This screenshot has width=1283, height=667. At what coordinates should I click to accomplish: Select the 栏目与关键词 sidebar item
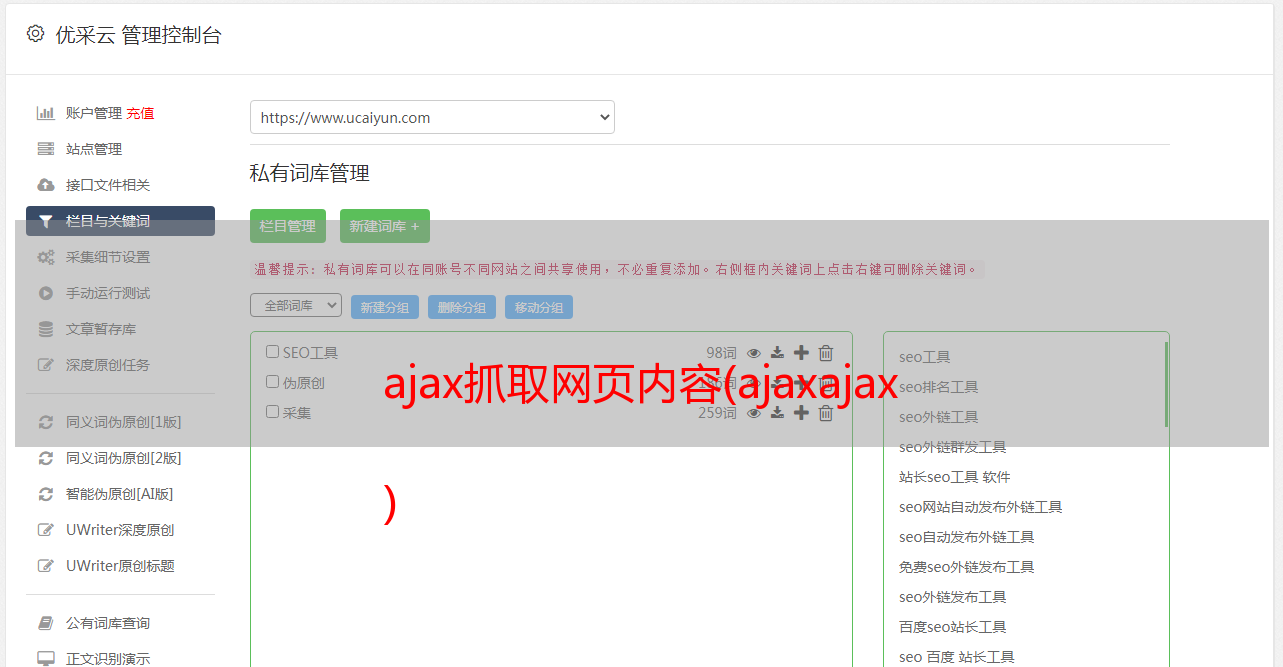120,221
